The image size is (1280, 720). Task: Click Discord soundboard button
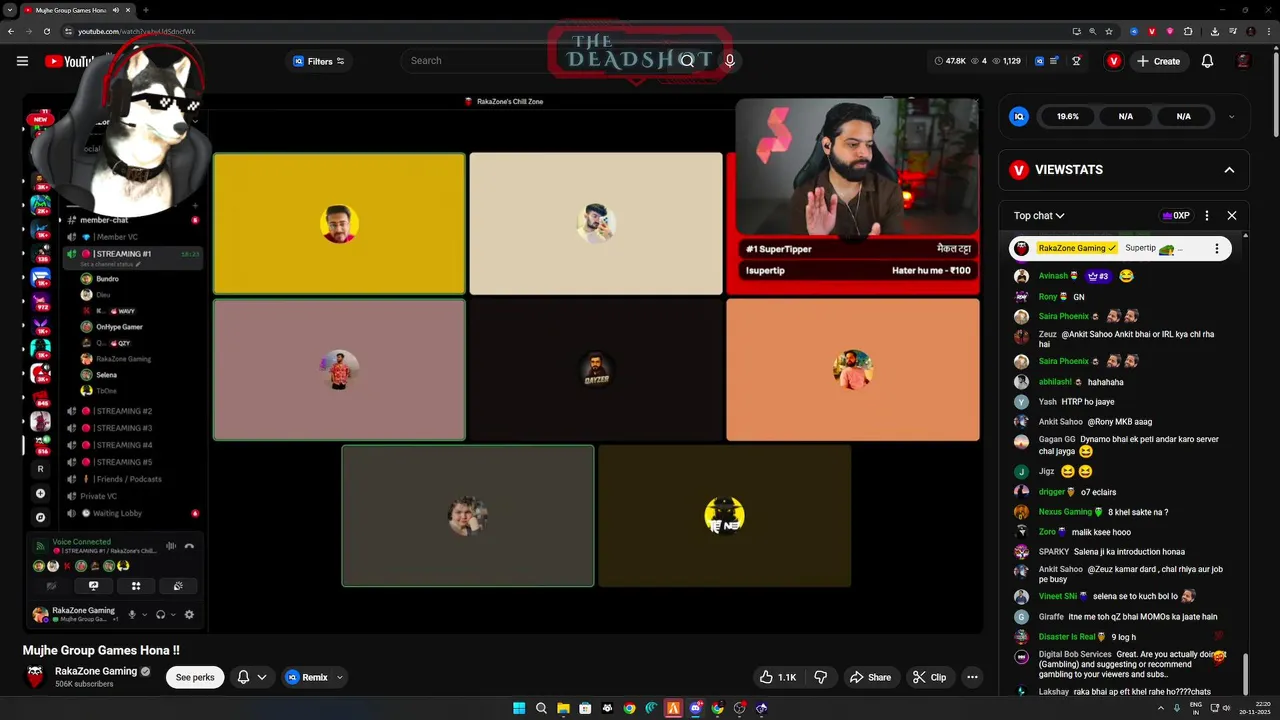pyautogui.click(x=178, y=586)
